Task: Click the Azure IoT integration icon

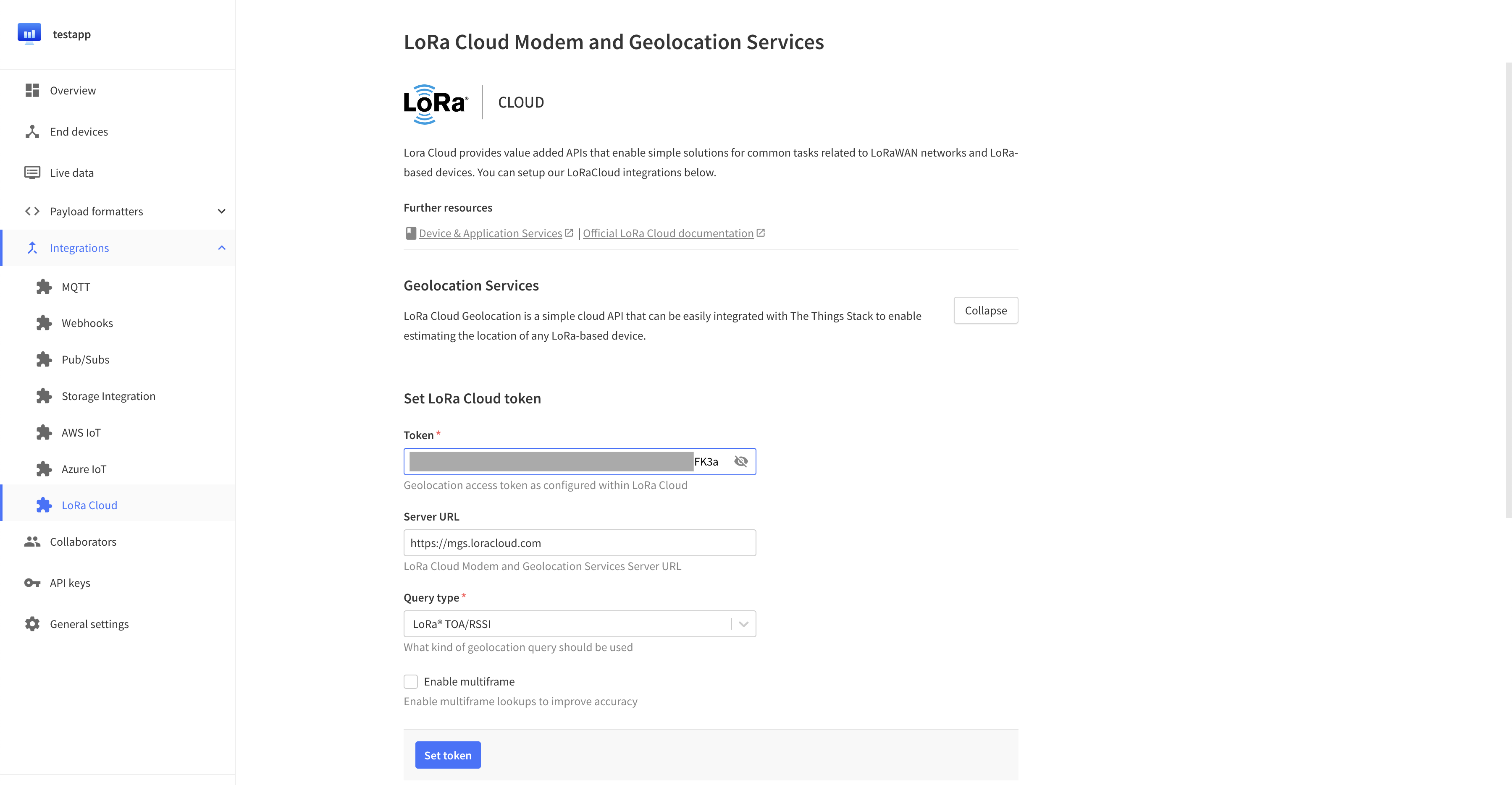Action: 44,468
